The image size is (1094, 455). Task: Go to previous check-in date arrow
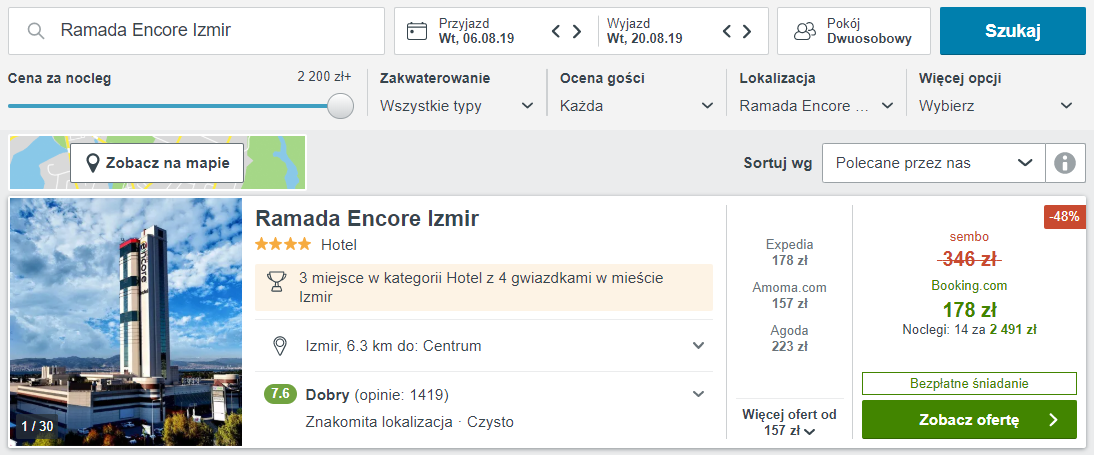556,31
